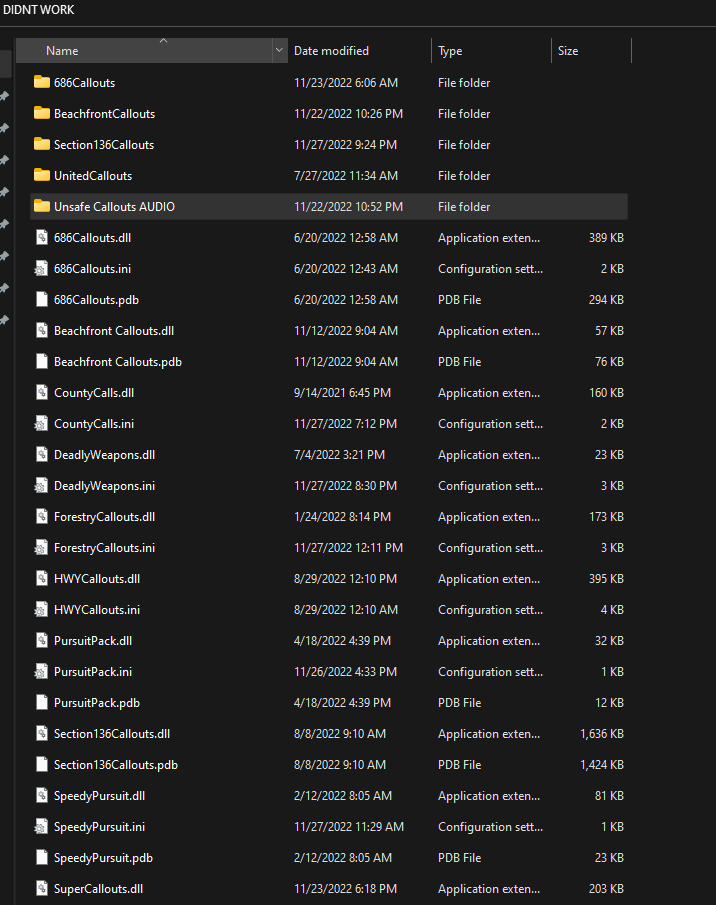Open the 686Callouts folder icon
This screenshot has width=716, height=905.
point(42,83)
